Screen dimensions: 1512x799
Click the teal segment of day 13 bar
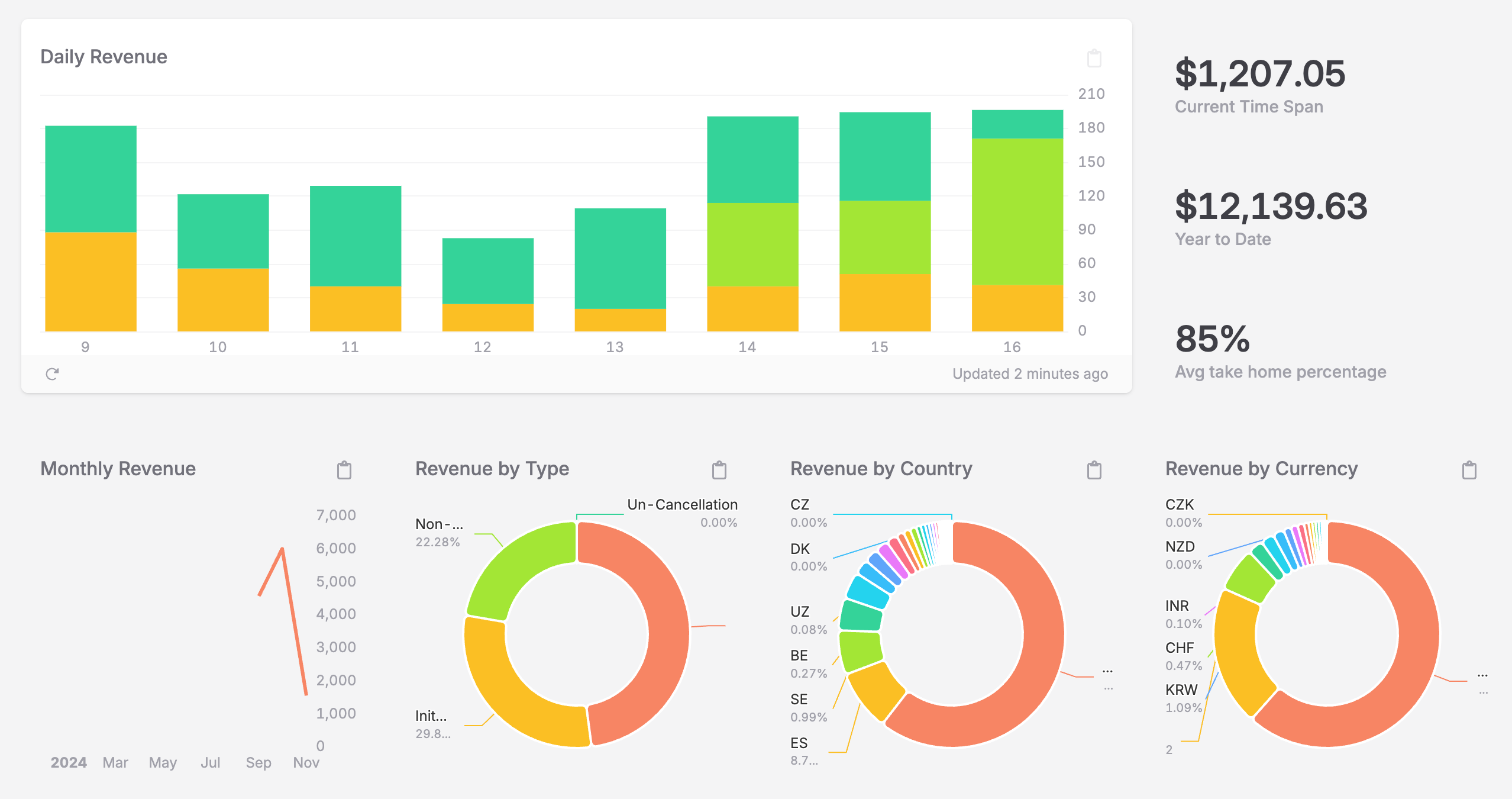coord(620,258)
